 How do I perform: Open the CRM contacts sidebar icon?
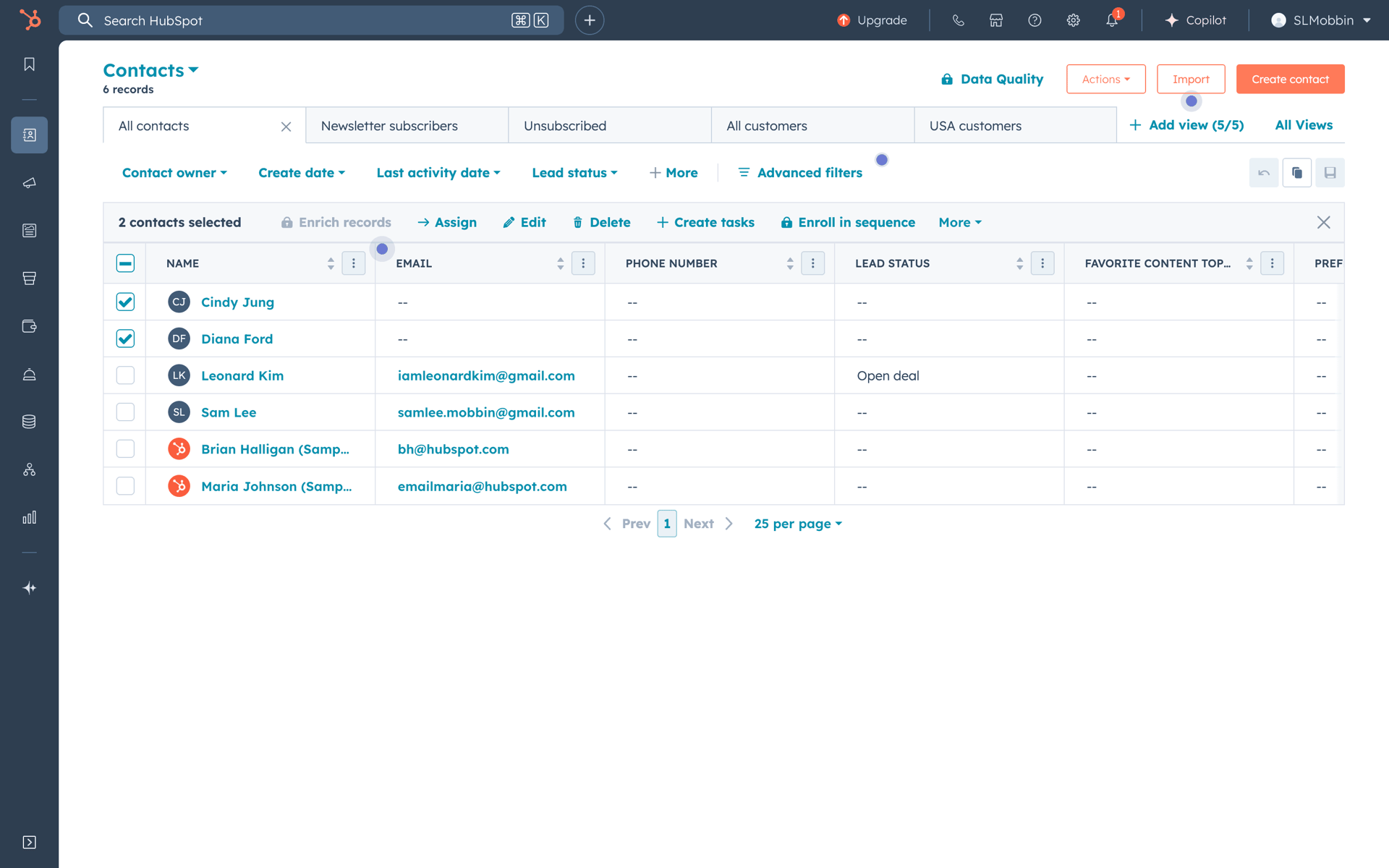(29, 135)
